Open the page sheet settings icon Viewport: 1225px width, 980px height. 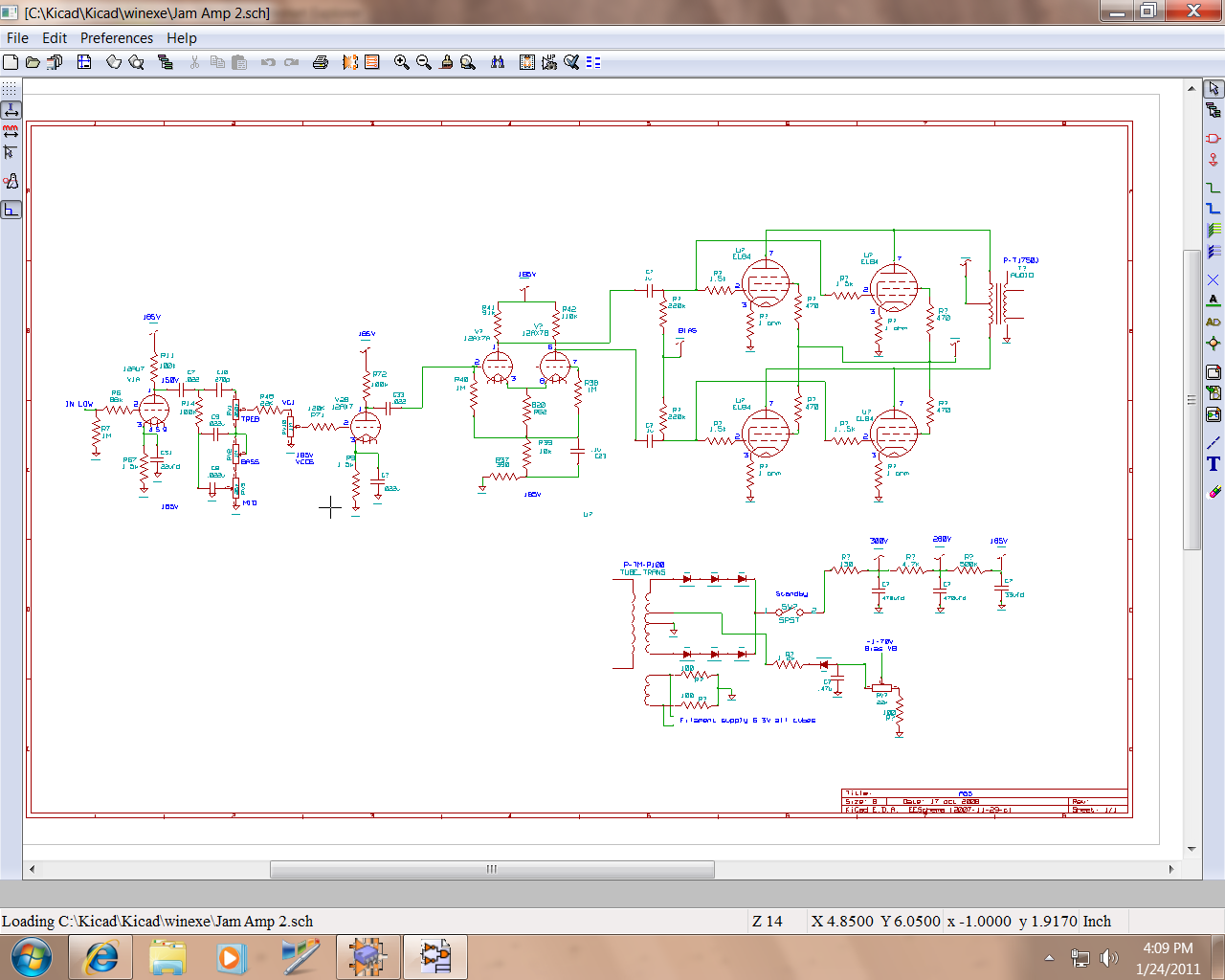coord(84,62)
